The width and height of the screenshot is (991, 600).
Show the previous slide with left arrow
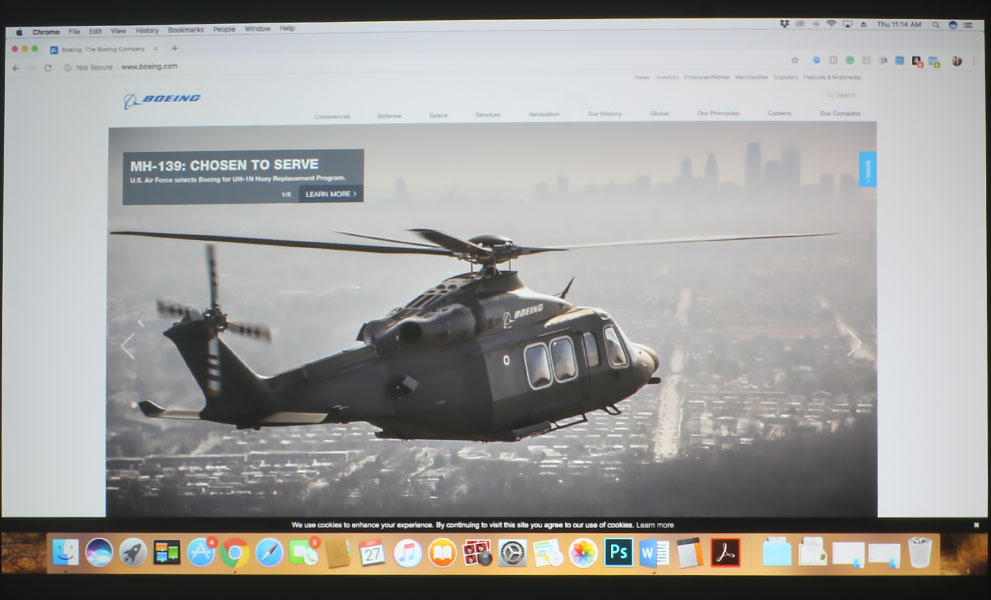pyautogui.click(x=128, y=346)
